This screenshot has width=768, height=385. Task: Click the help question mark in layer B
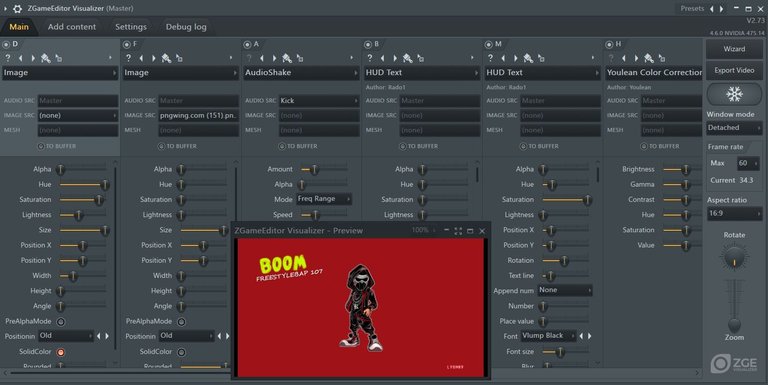pyautogui.click(x=370, y=58)
